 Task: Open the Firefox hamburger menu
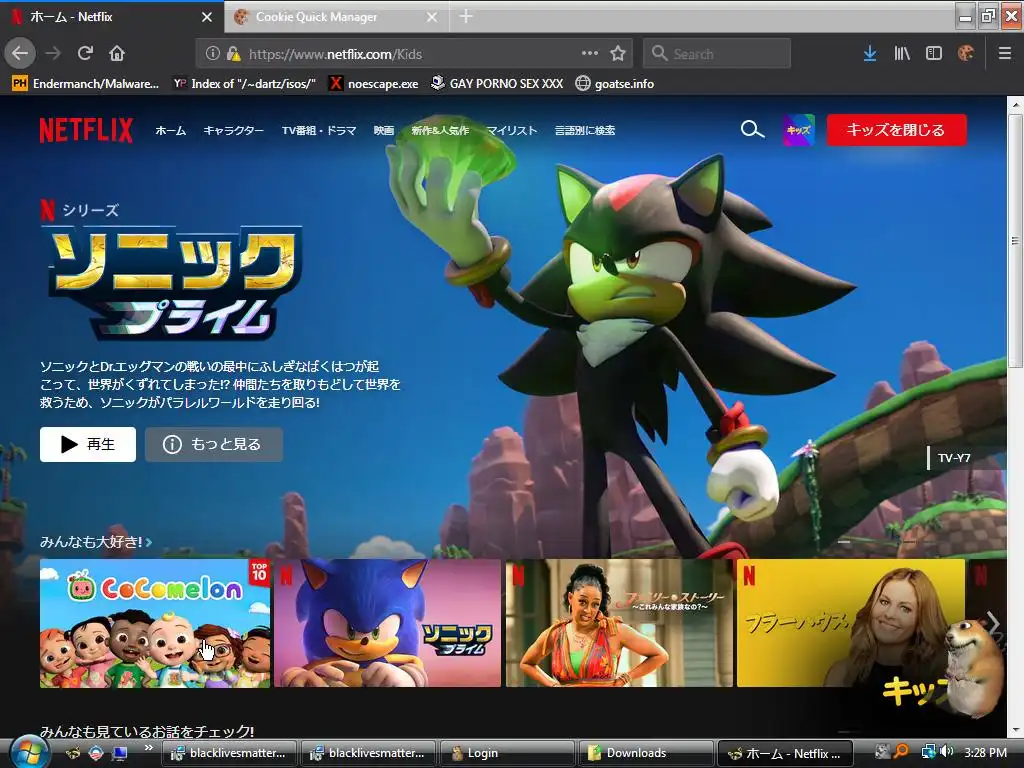point(1004,54)
